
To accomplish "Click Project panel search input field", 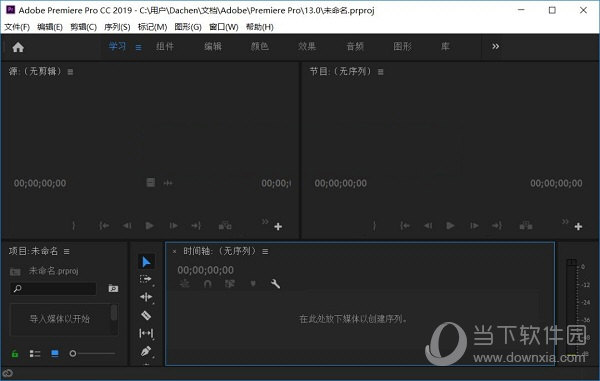I will click(54, 288).
